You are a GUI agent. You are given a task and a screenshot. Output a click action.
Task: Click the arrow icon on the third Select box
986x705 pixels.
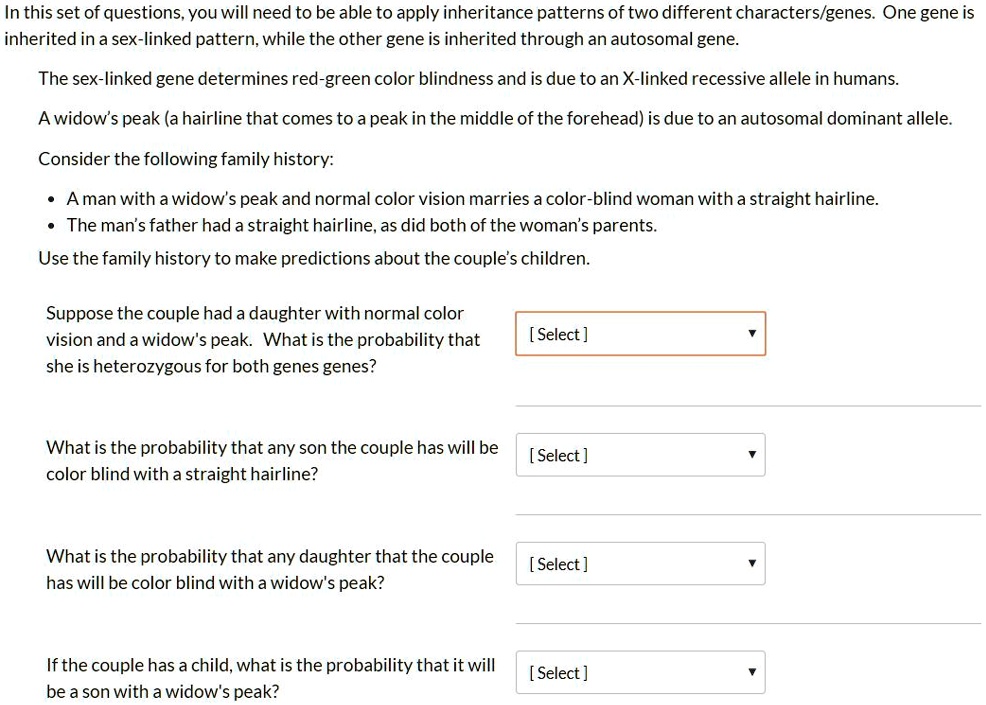click(752, 563)
